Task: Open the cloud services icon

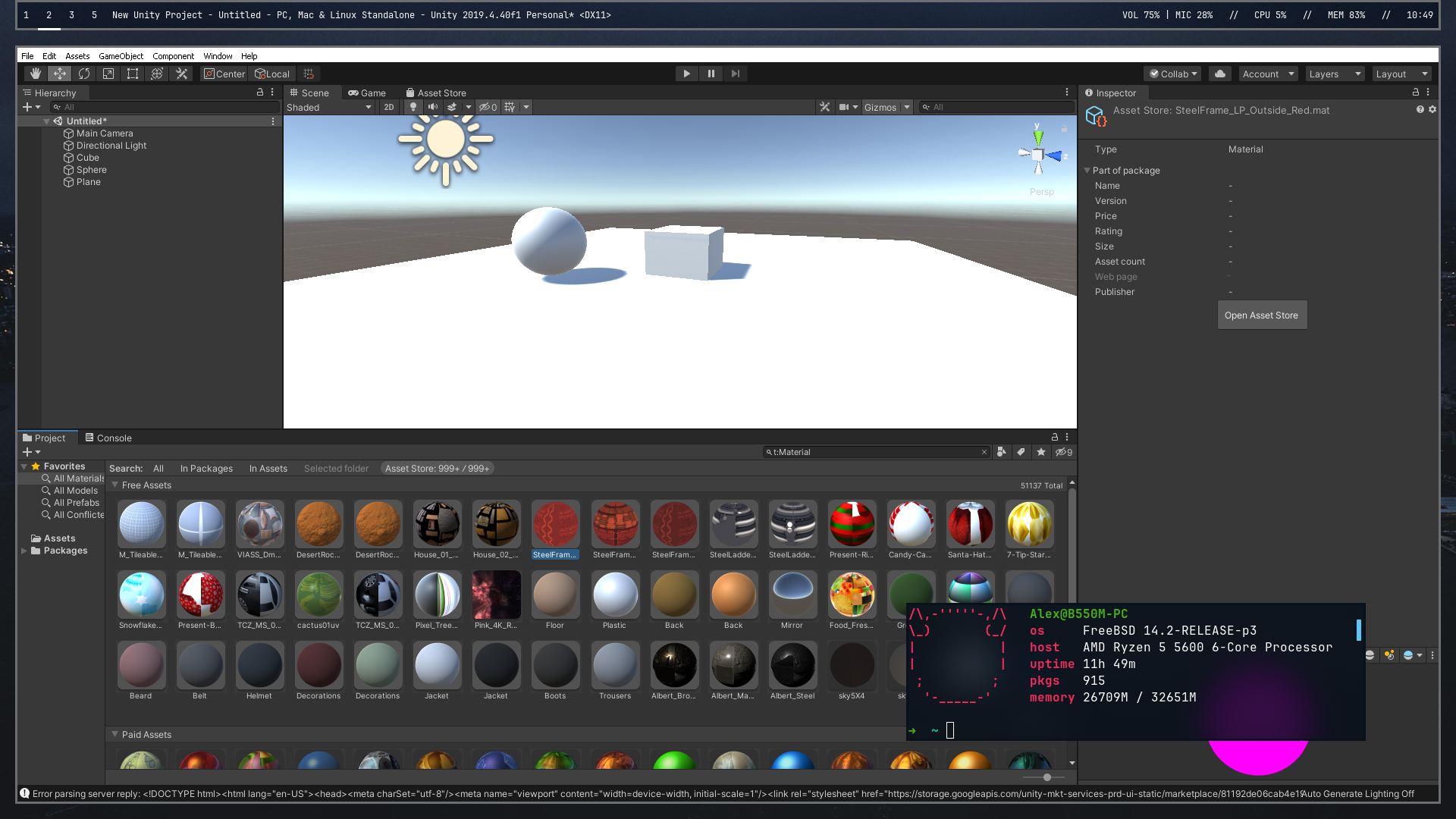Action: [x=1219, y=74]
